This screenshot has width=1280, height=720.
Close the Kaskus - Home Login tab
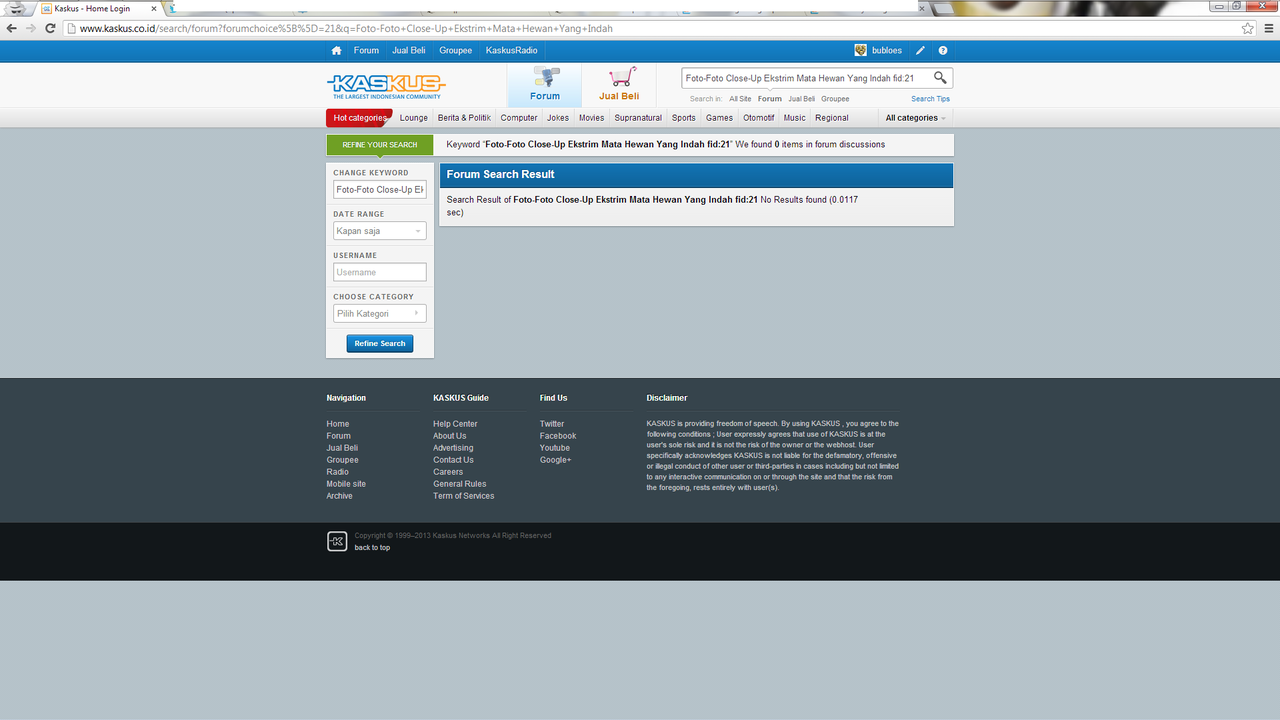153,9
